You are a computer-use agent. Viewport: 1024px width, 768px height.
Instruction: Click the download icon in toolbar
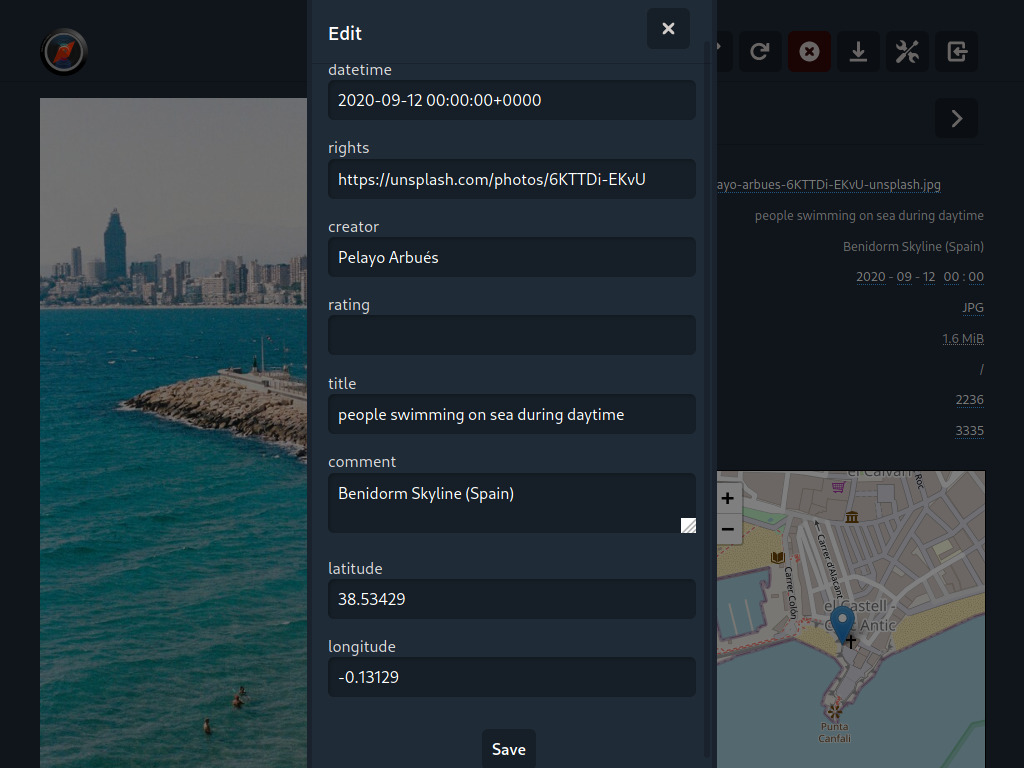(x=858, y=52)
